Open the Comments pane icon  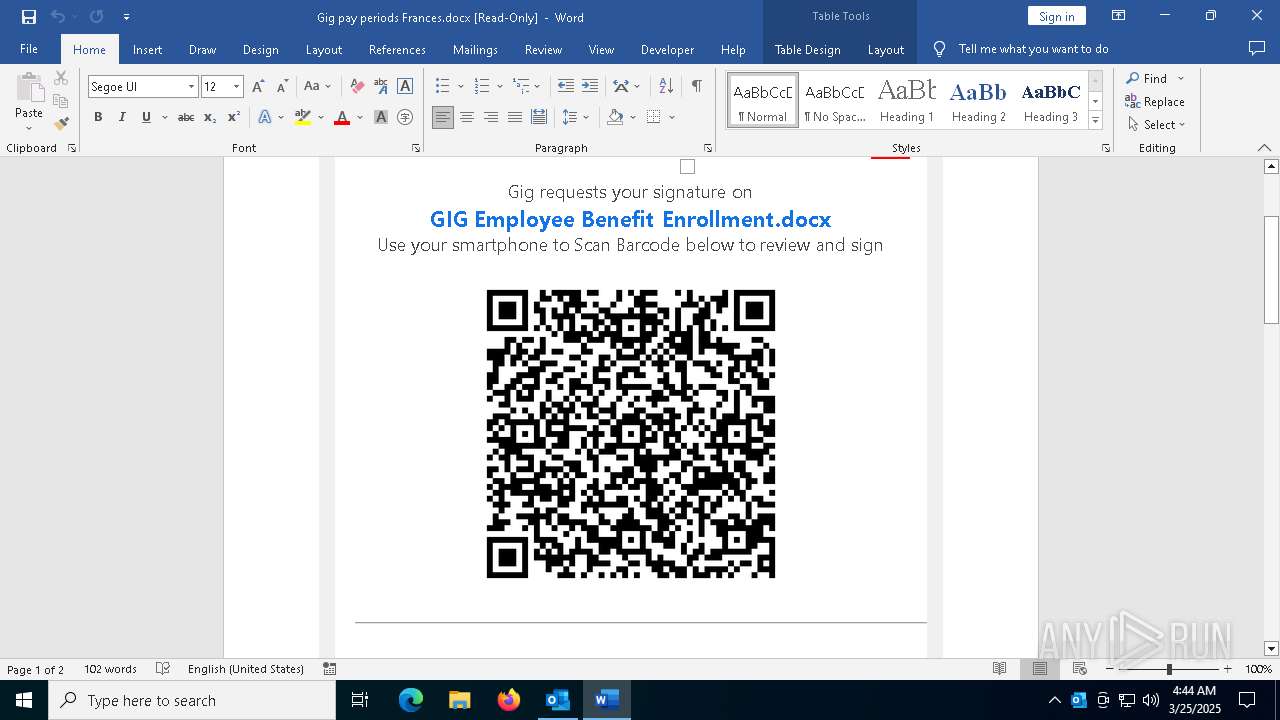coord(1257,48)
